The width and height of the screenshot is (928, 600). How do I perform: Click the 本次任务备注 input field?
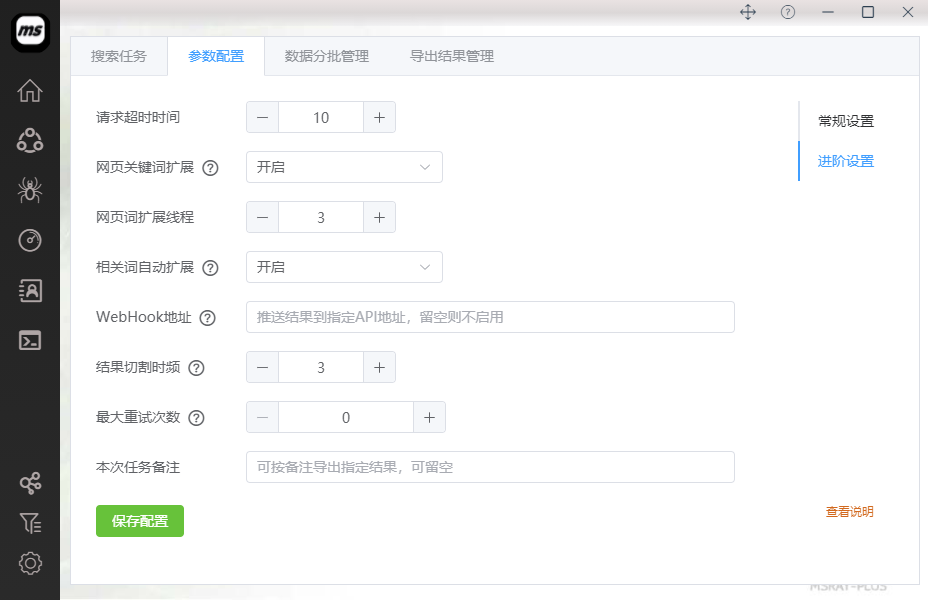tap(491, 467)
